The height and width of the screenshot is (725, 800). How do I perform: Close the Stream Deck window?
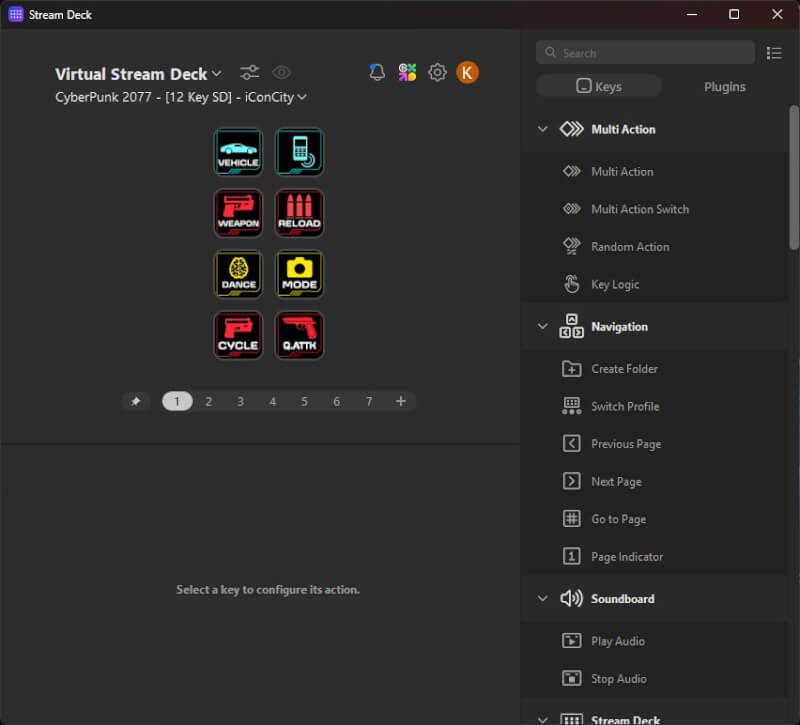click(777, 14)
